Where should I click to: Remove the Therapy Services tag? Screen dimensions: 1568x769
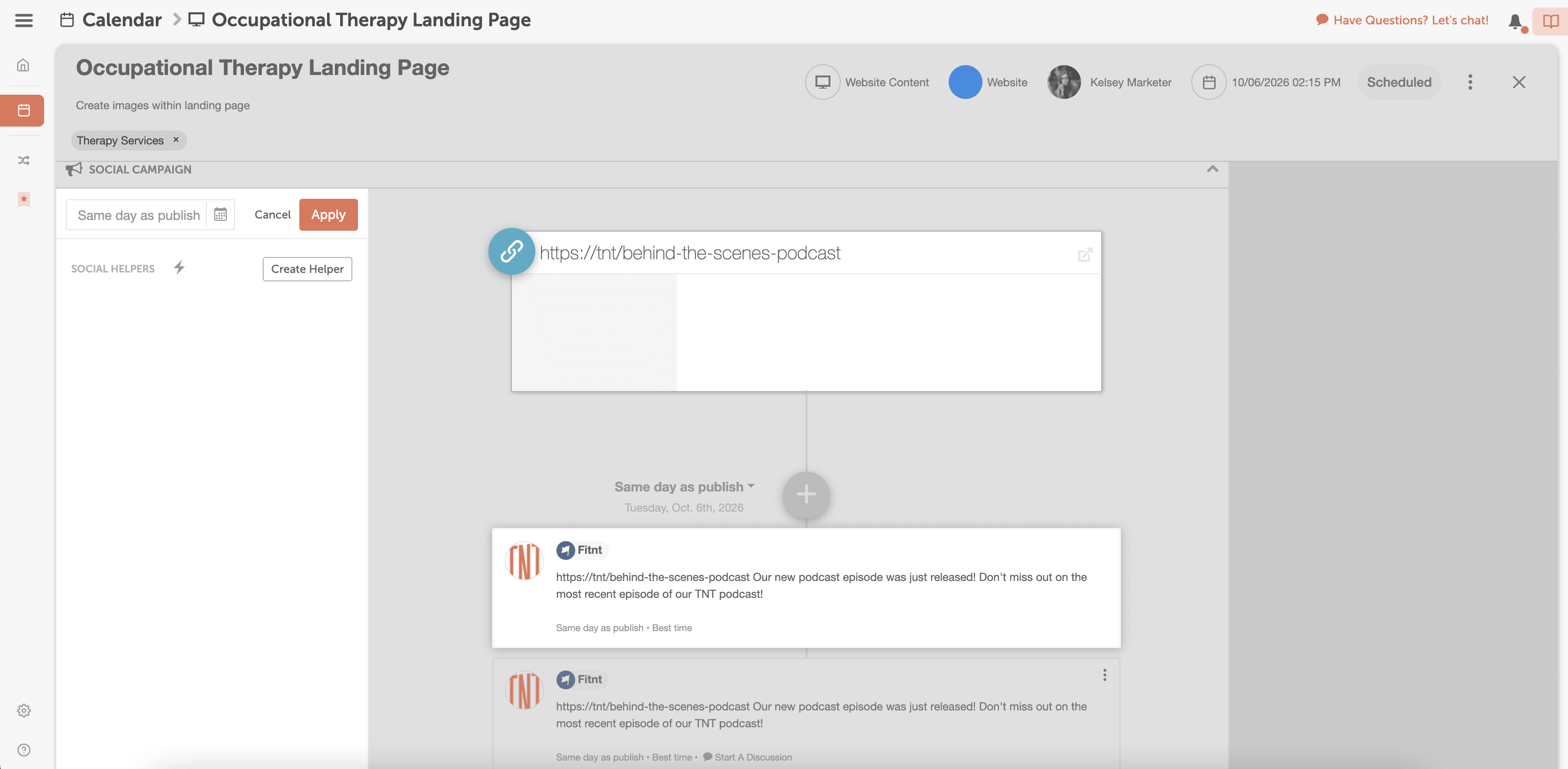[176, 140]
